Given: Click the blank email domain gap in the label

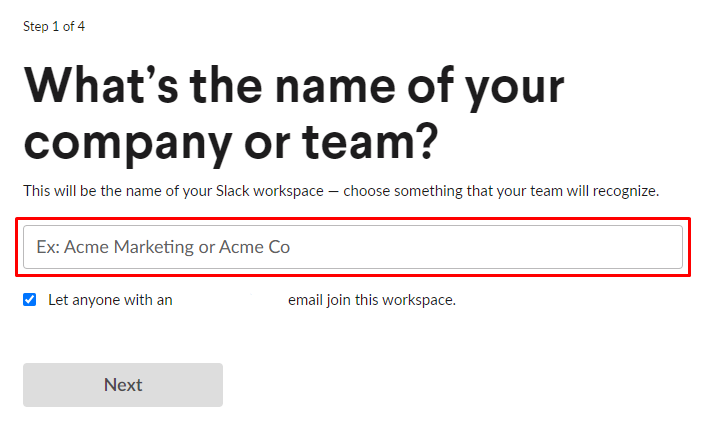Looking at the screenshot, I should (x=230, y=299).
